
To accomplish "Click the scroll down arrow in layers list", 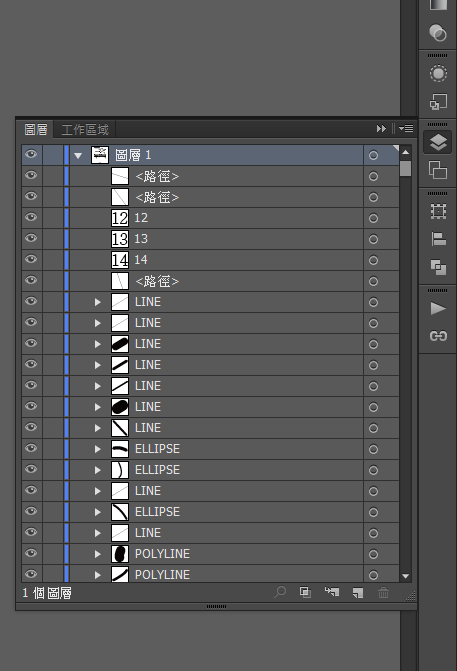I will [406, 576].
